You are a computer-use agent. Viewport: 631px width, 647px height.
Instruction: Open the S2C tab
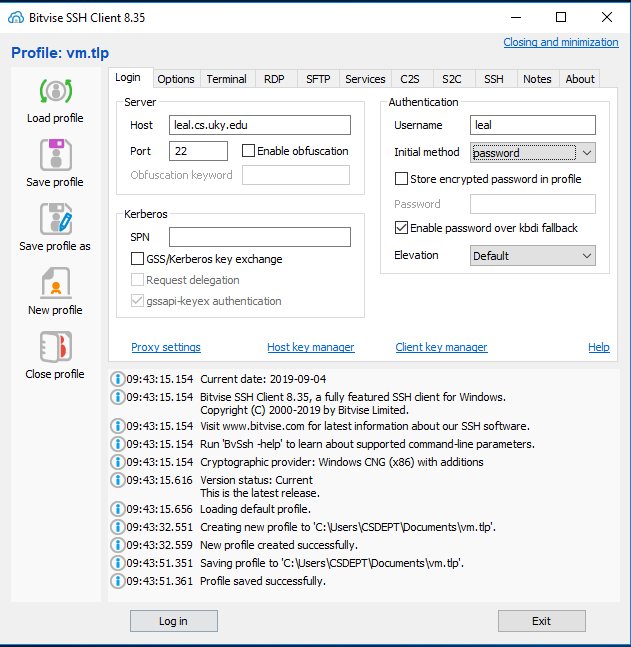coord(452,79)
